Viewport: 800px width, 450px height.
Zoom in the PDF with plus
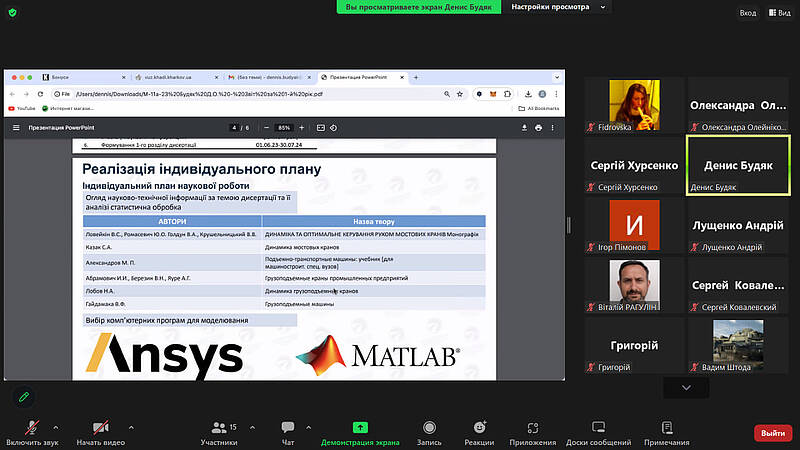click(302, 128)
